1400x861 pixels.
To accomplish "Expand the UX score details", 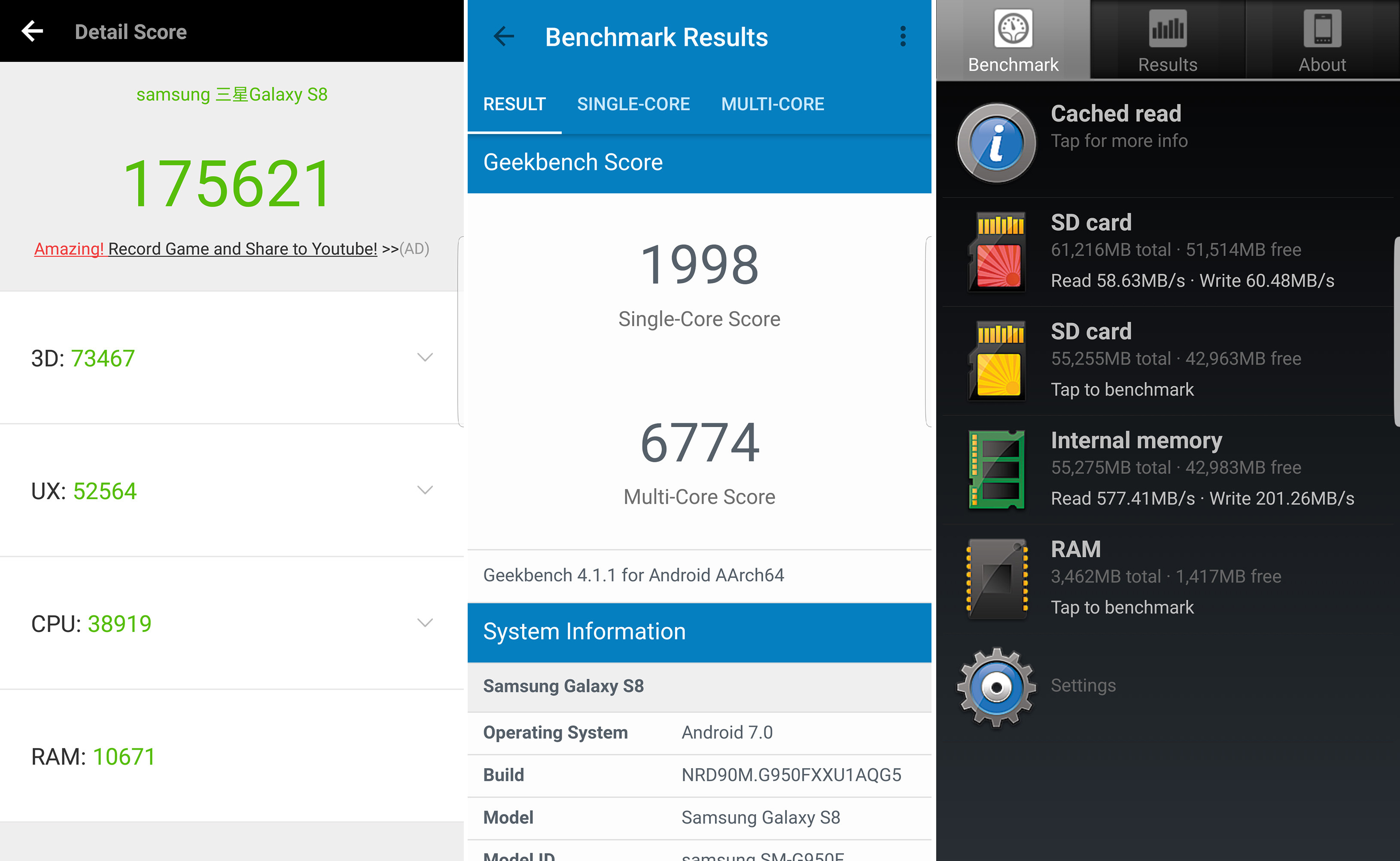I will (425, 490).
